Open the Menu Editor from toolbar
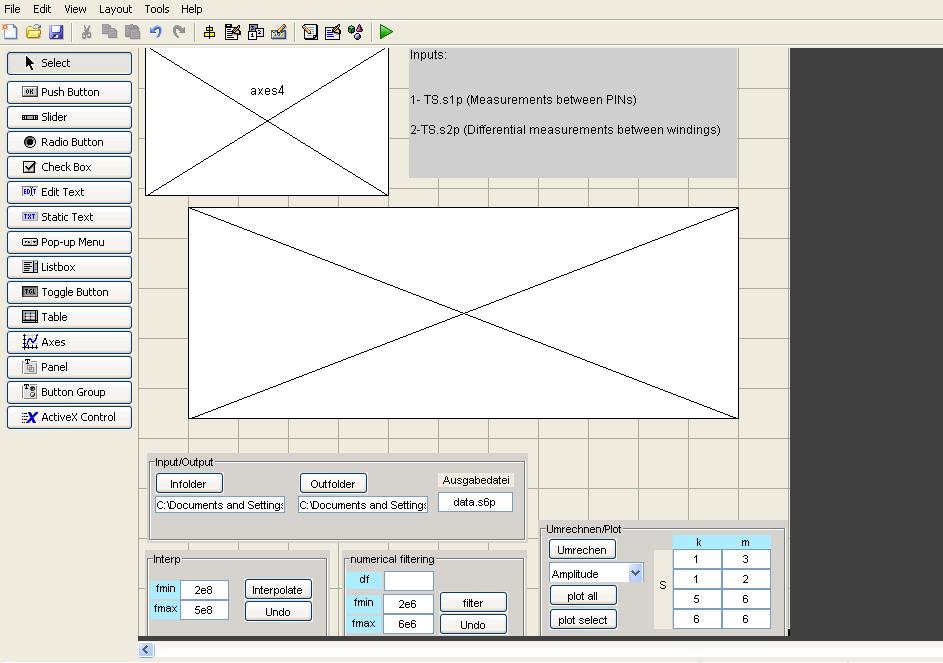The image size is (943, 663). [233, 32]
